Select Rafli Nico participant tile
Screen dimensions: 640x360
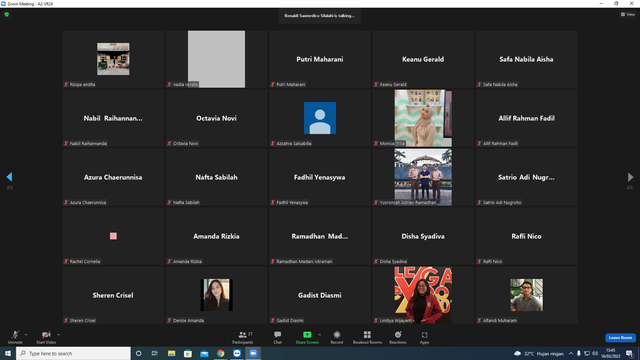[526, 236]
